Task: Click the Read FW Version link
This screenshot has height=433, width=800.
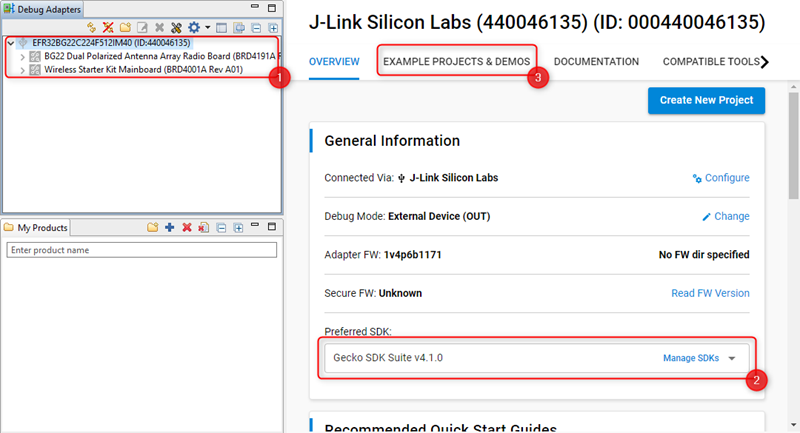Action: tap(710, 293)
